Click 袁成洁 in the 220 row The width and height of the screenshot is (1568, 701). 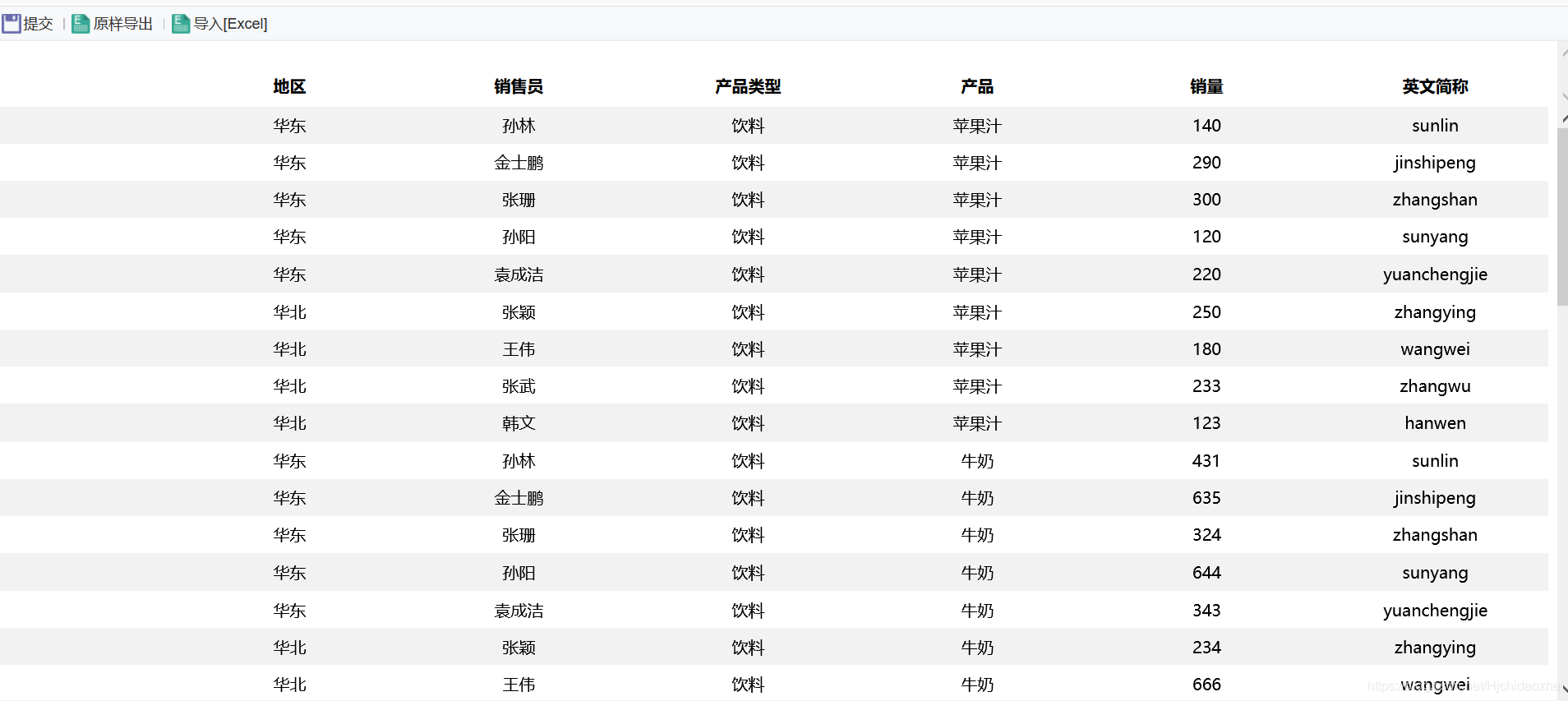pyautogui.click(x=519, y=274)
